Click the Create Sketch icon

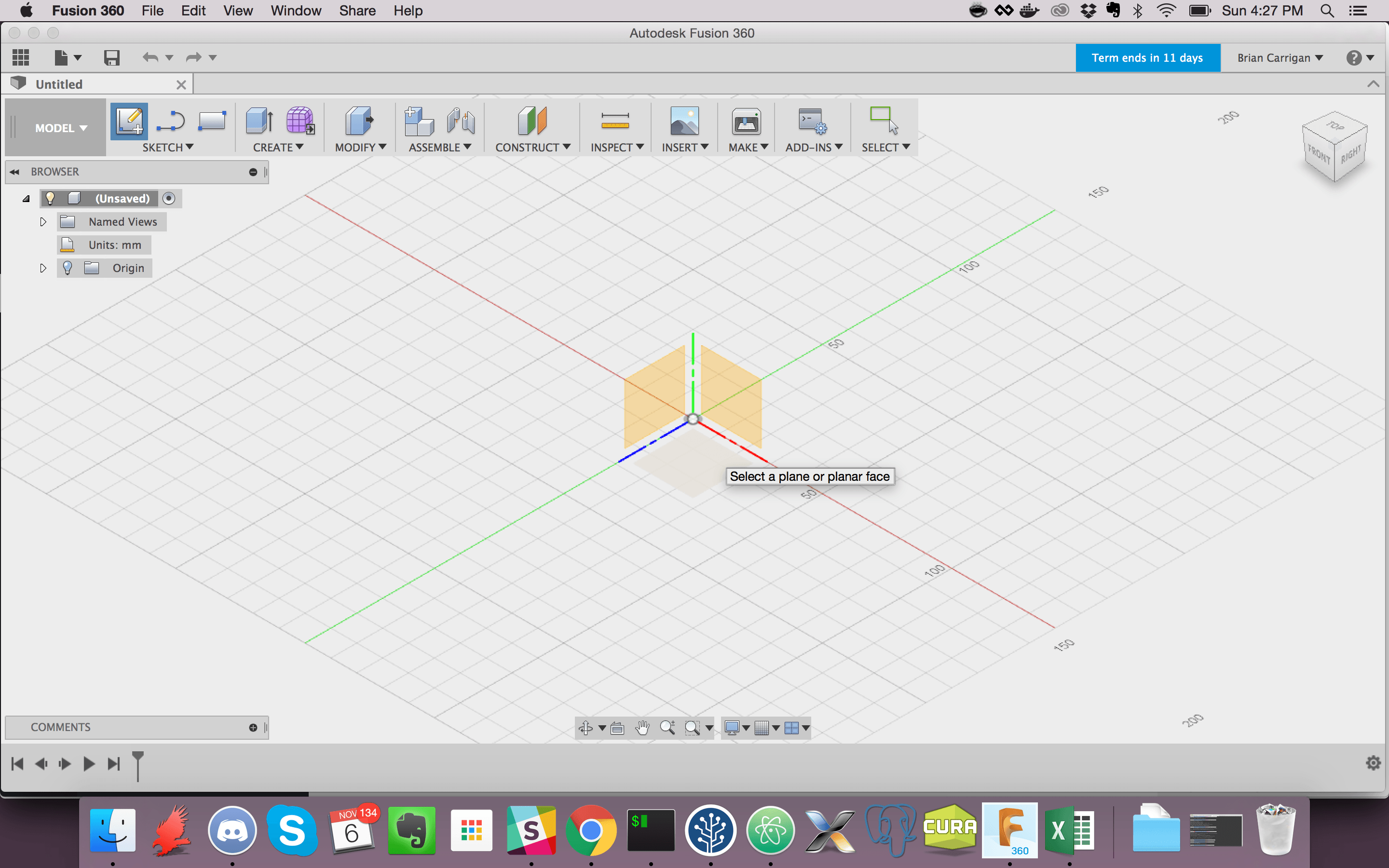click(x=129, y=121)
